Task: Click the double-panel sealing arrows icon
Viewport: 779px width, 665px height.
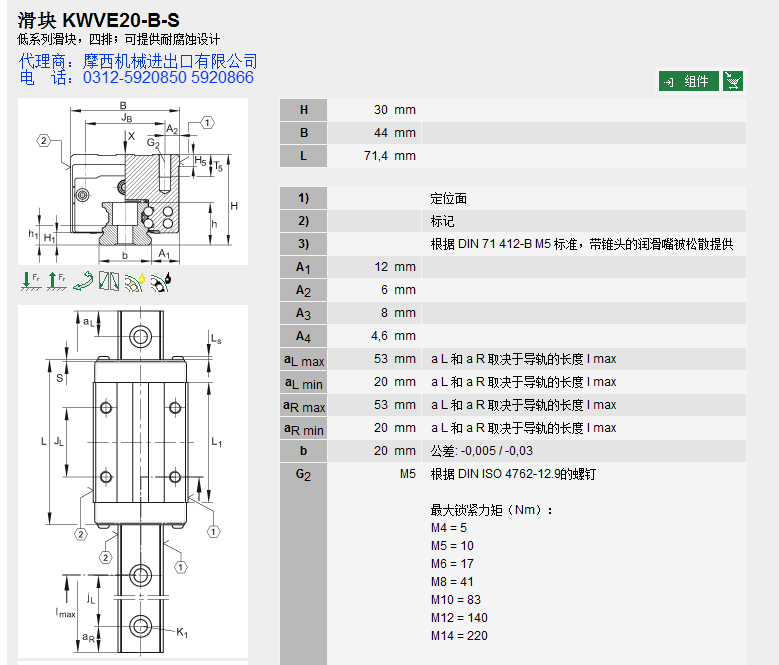Action: (x=108, y=282)
